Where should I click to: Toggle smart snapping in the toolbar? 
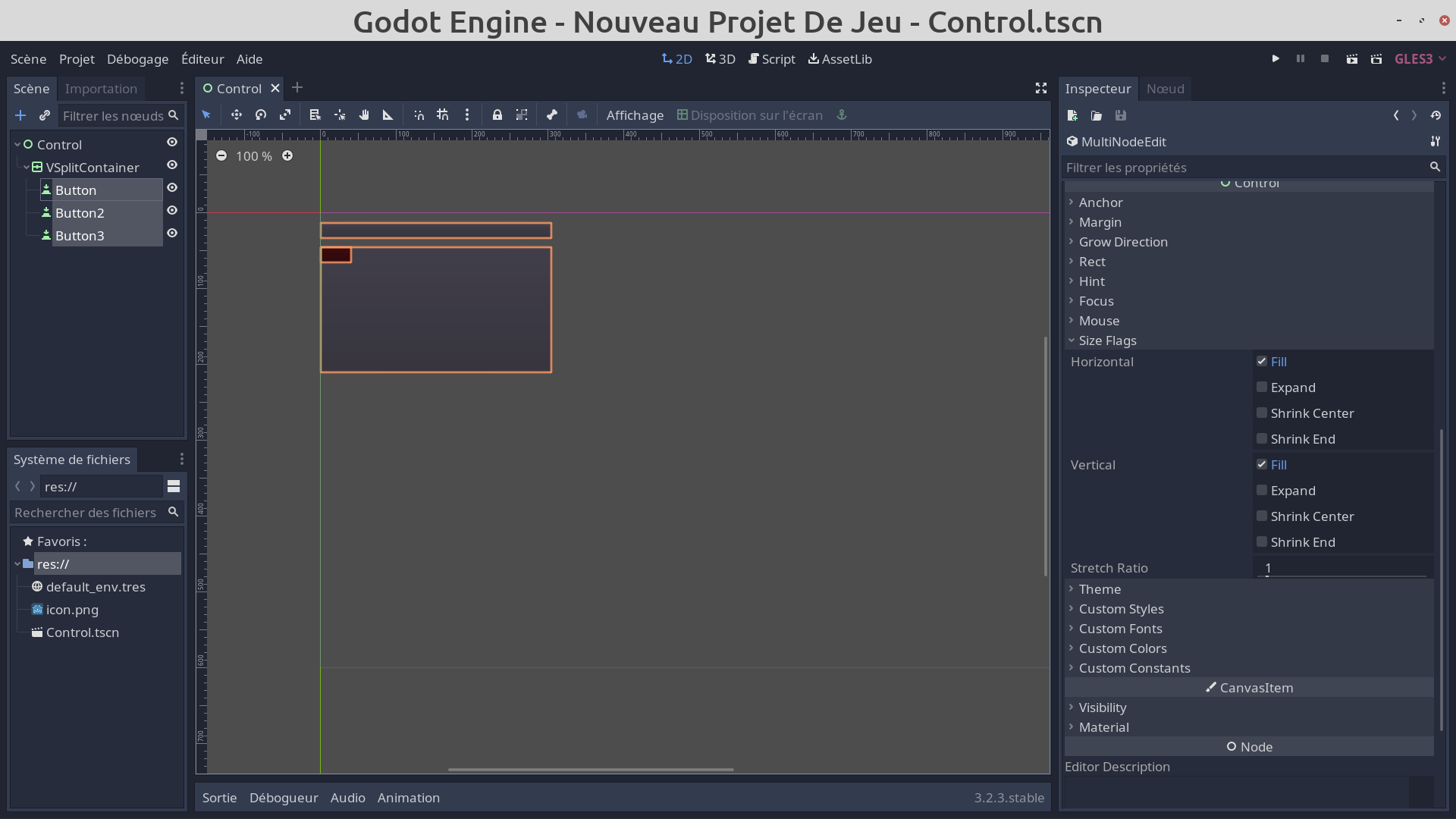419,115
